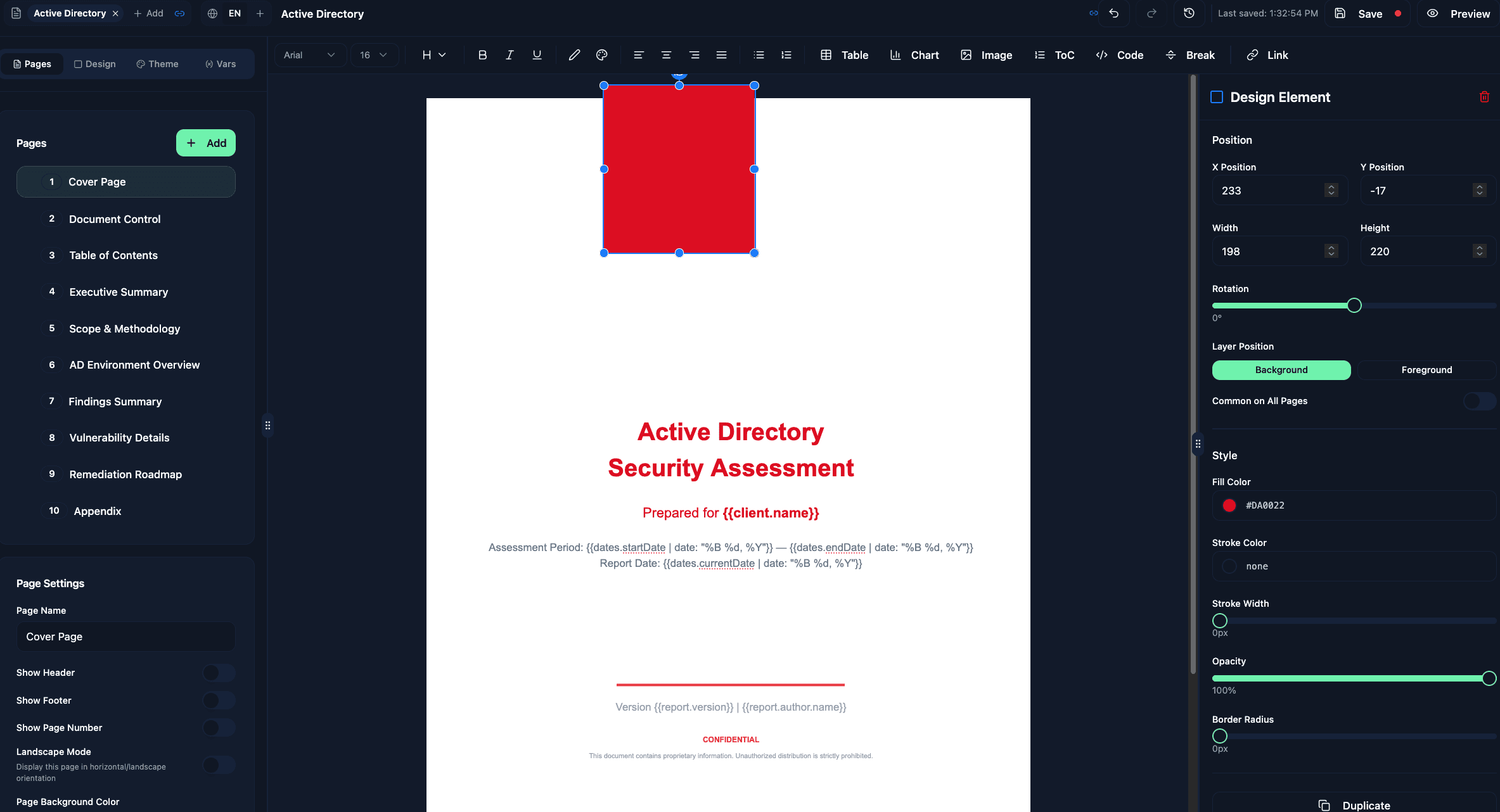Enable Landscape Mode
Image resolution: width=1500 pixels, height=812 pixels.
click(219, 765)
